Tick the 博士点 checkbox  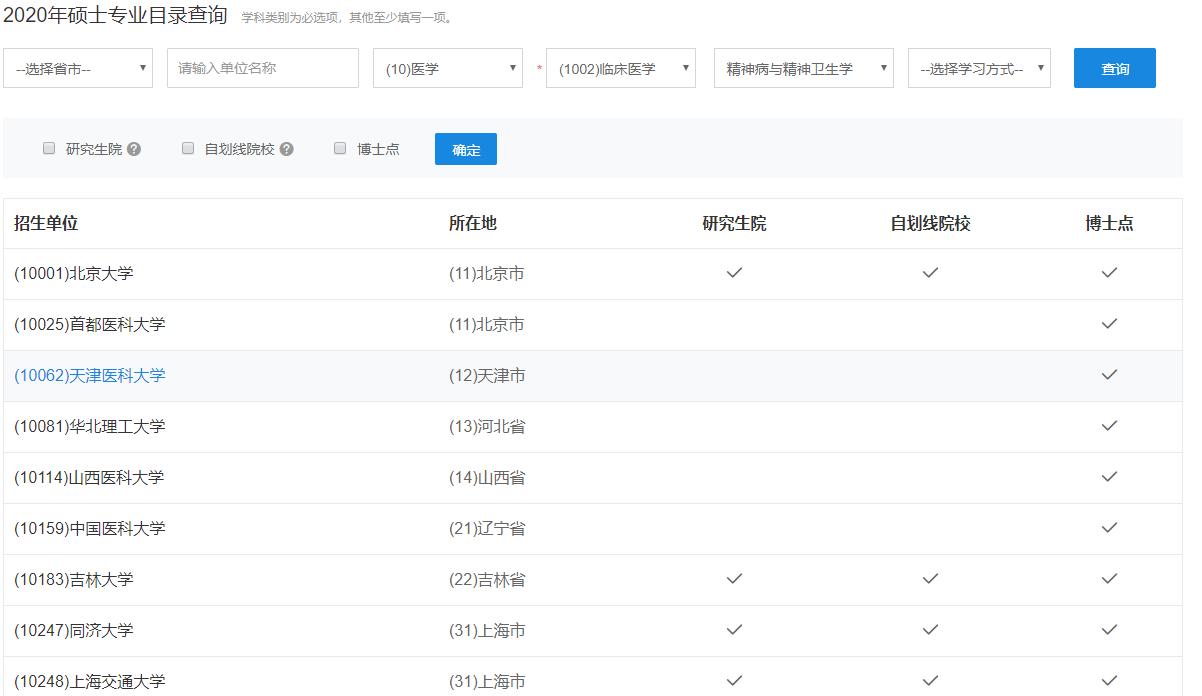tap(340, 148)
